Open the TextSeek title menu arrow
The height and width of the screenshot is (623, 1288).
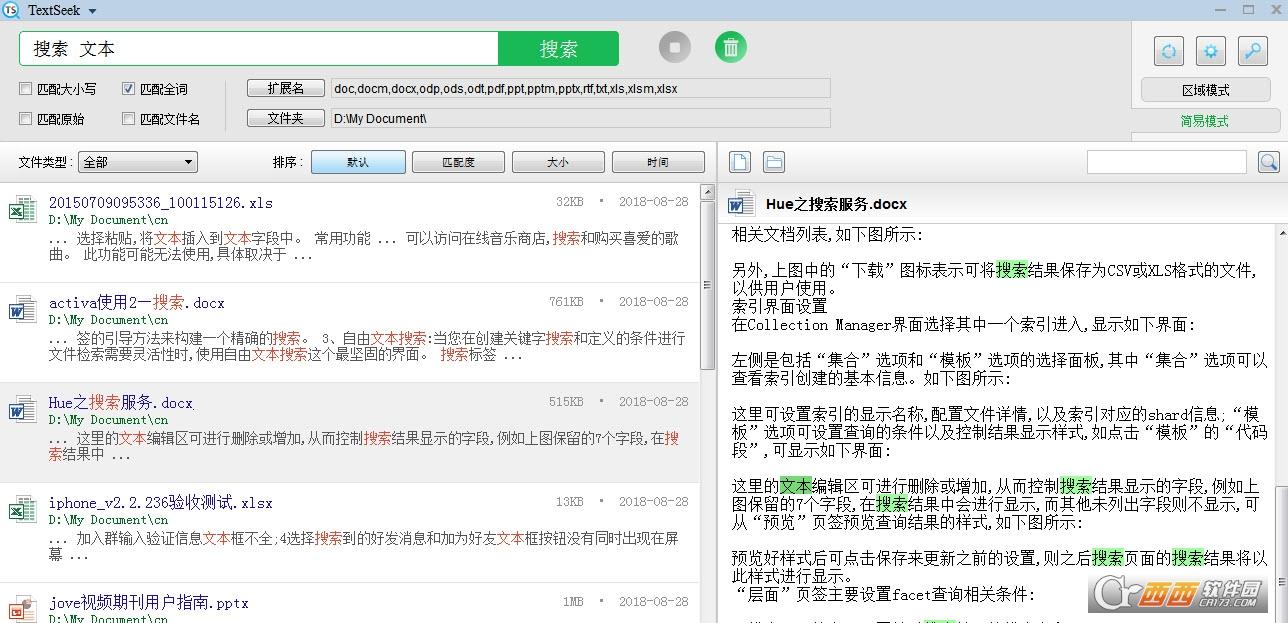coord(92,10)
